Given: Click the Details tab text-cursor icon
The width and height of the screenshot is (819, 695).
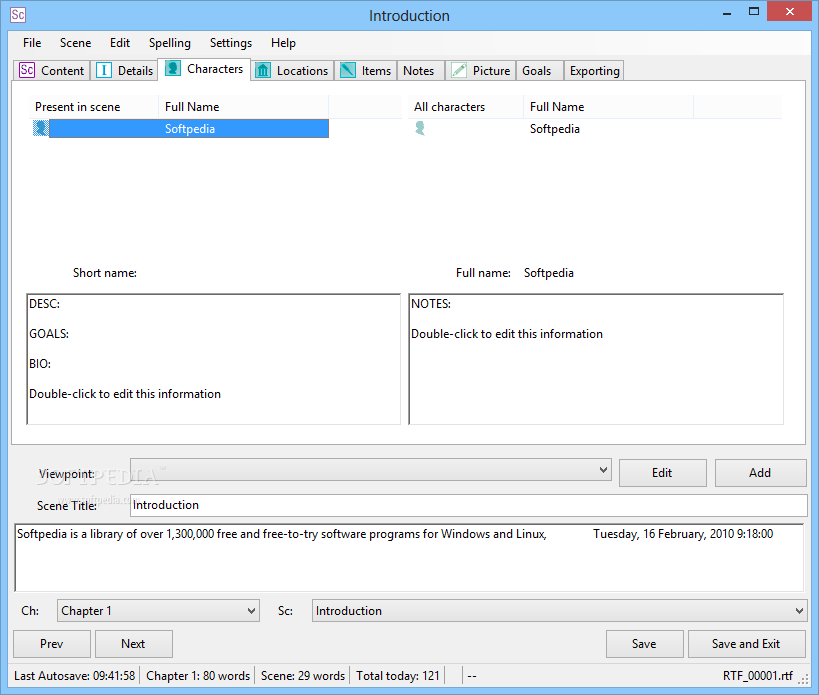Looking at the screenshot, I should coord(103,70).
